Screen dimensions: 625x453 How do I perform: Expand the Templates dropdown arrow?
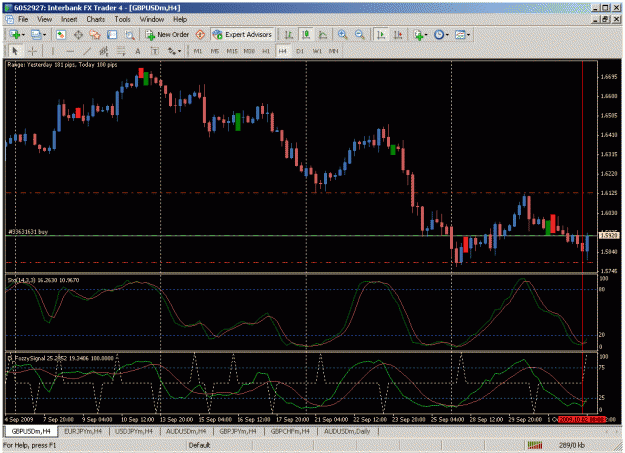pos(468,35)
